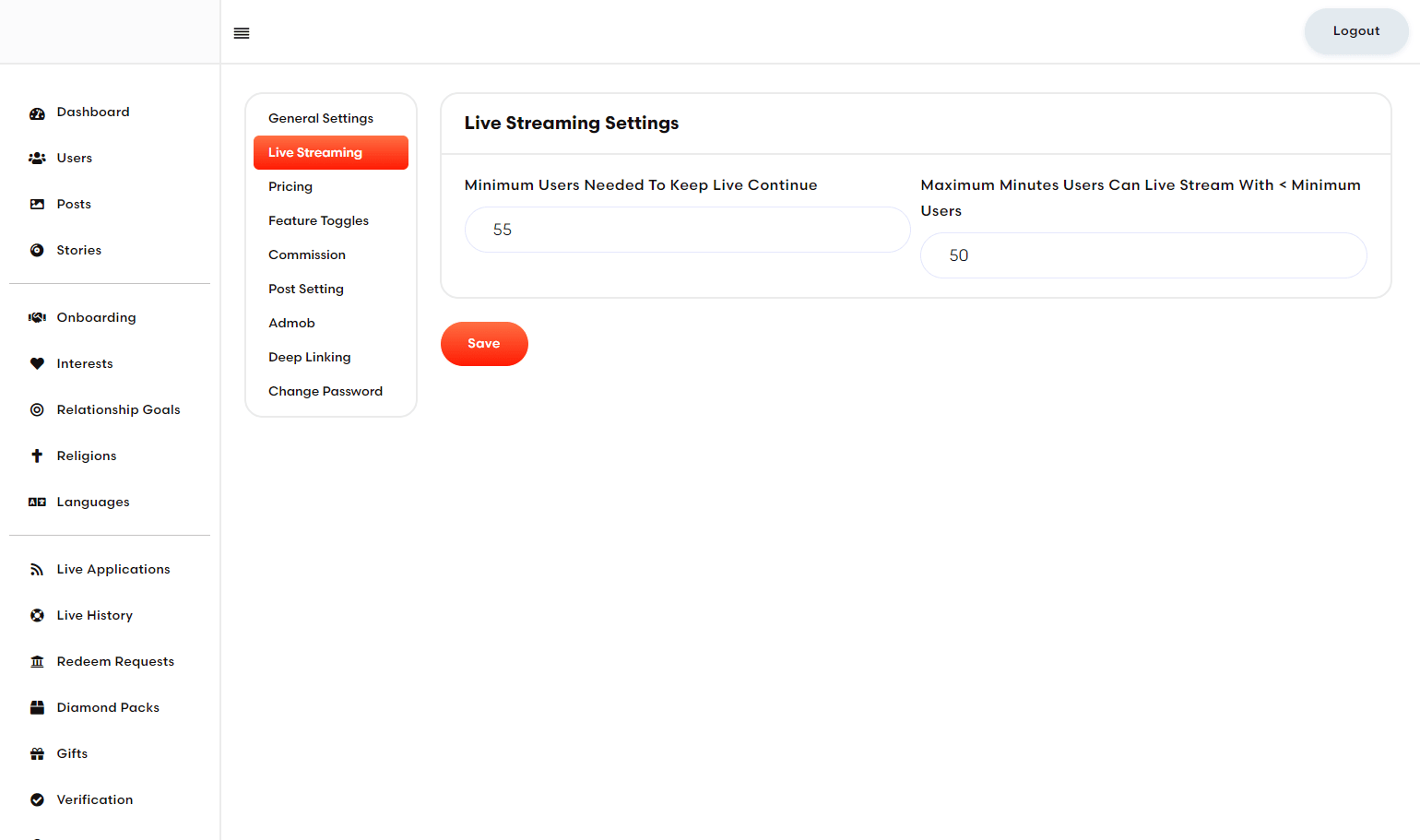Click the Relationship Goals target icon
The image size is (1420, 840).
37,410
